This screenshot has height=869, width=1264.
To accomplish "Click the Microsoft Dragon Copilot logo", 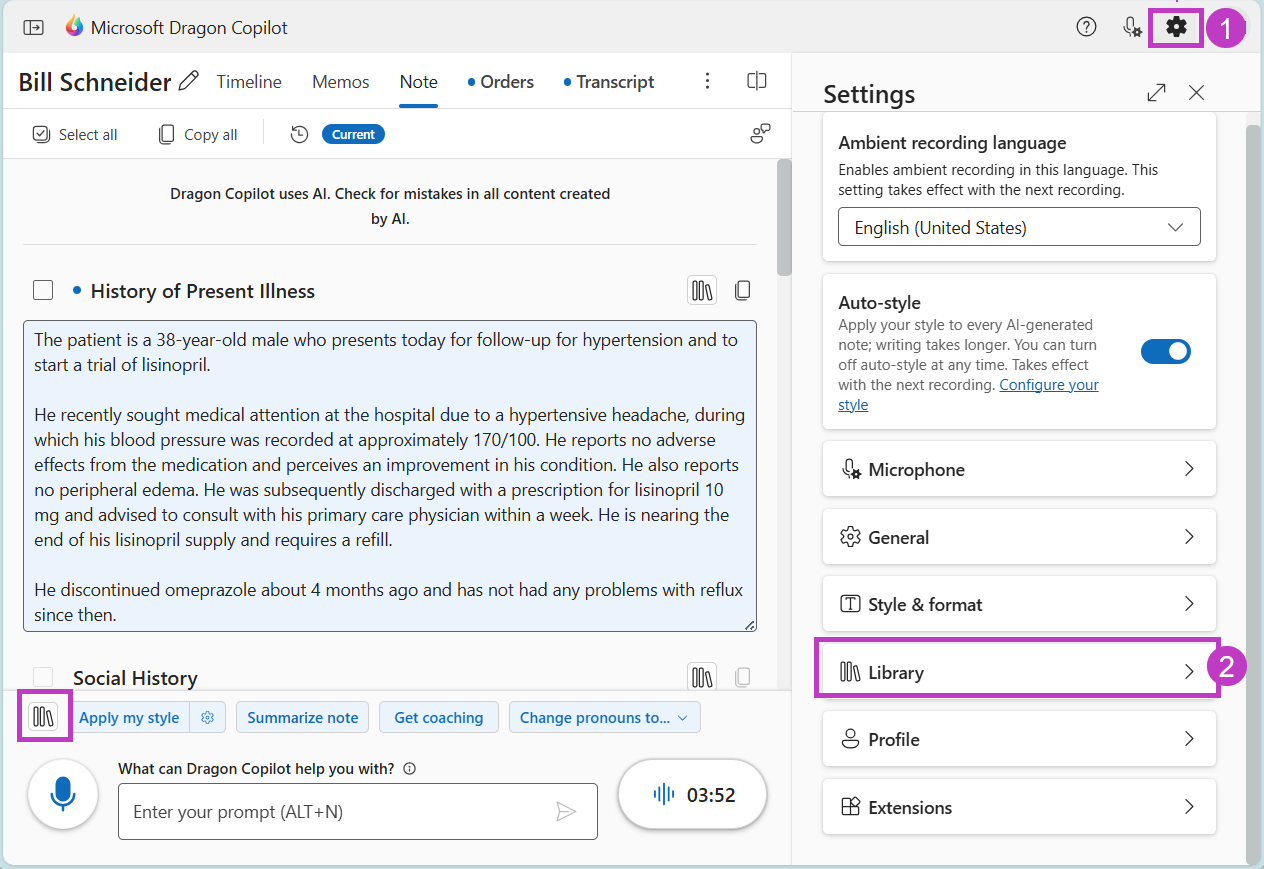I will point(75,27).
